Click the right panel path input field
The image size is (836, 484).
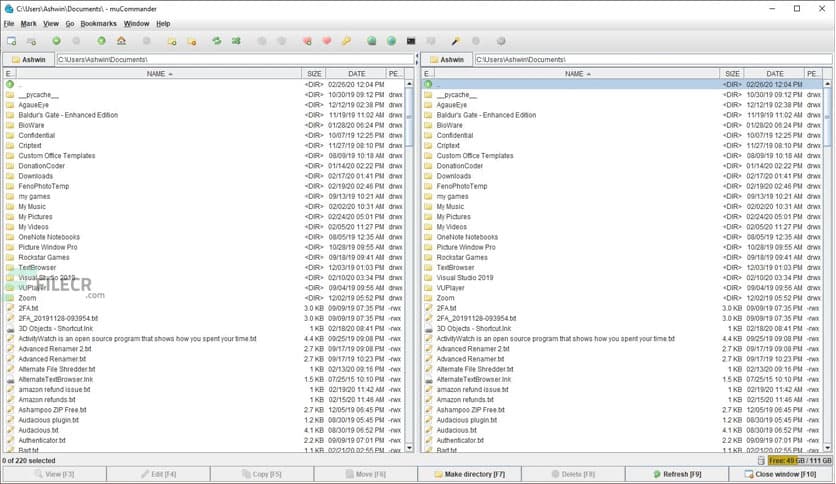point(653,60)
